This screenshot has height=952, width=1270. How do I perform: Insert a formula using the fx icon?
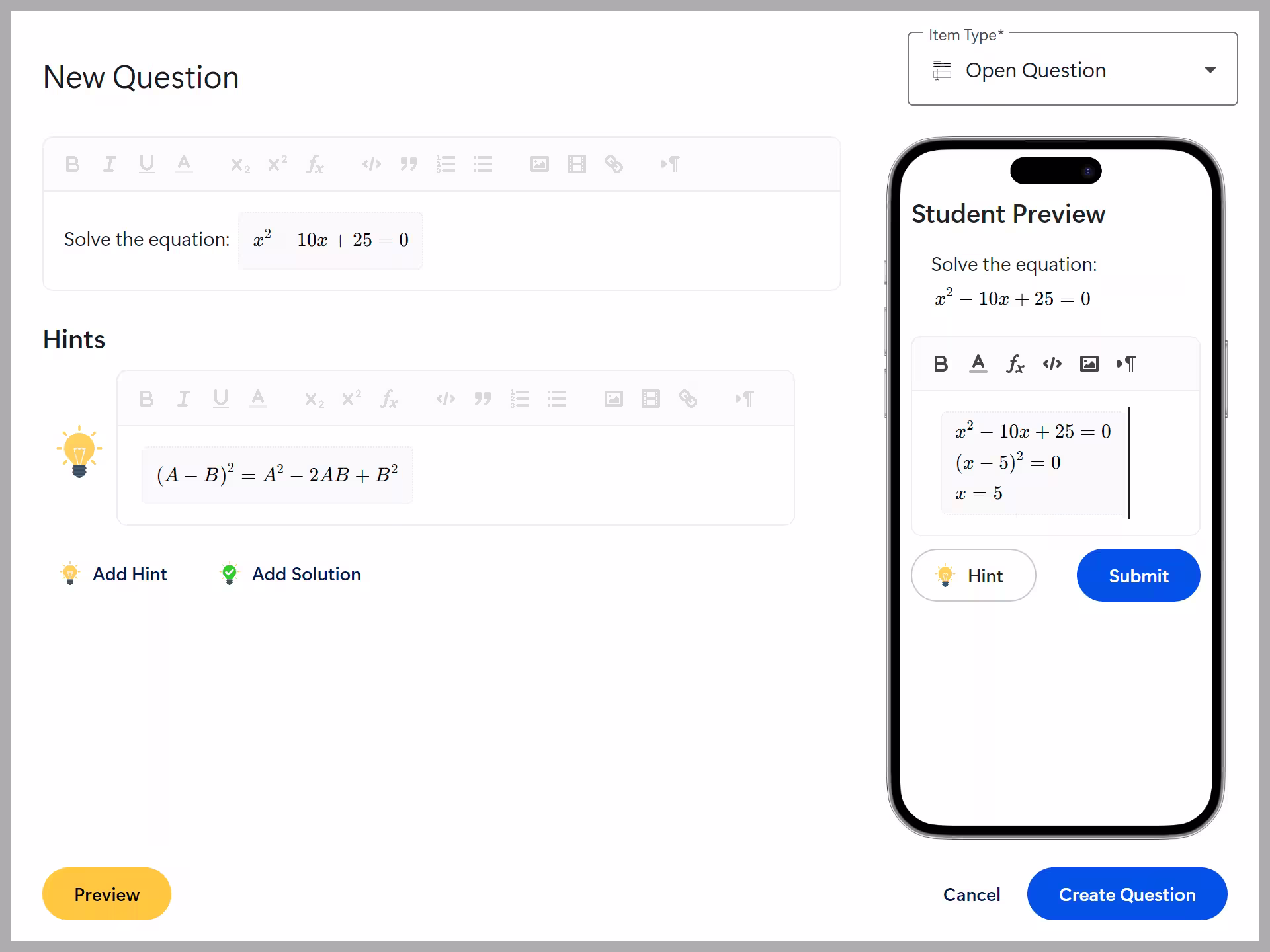[316, 164]
